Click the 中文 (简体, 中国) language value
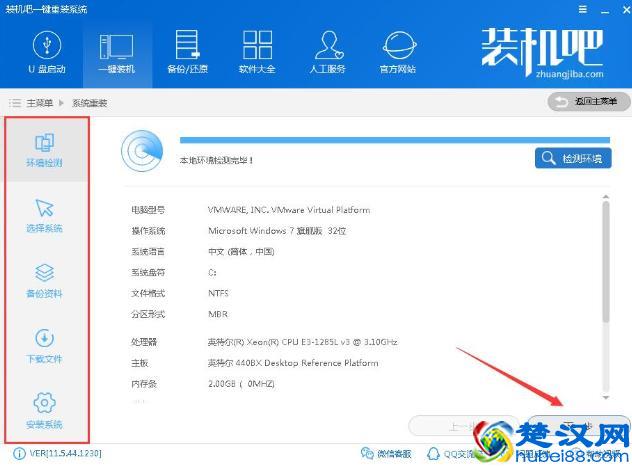The height and width of the screenshot is (466, 632). 241,252
